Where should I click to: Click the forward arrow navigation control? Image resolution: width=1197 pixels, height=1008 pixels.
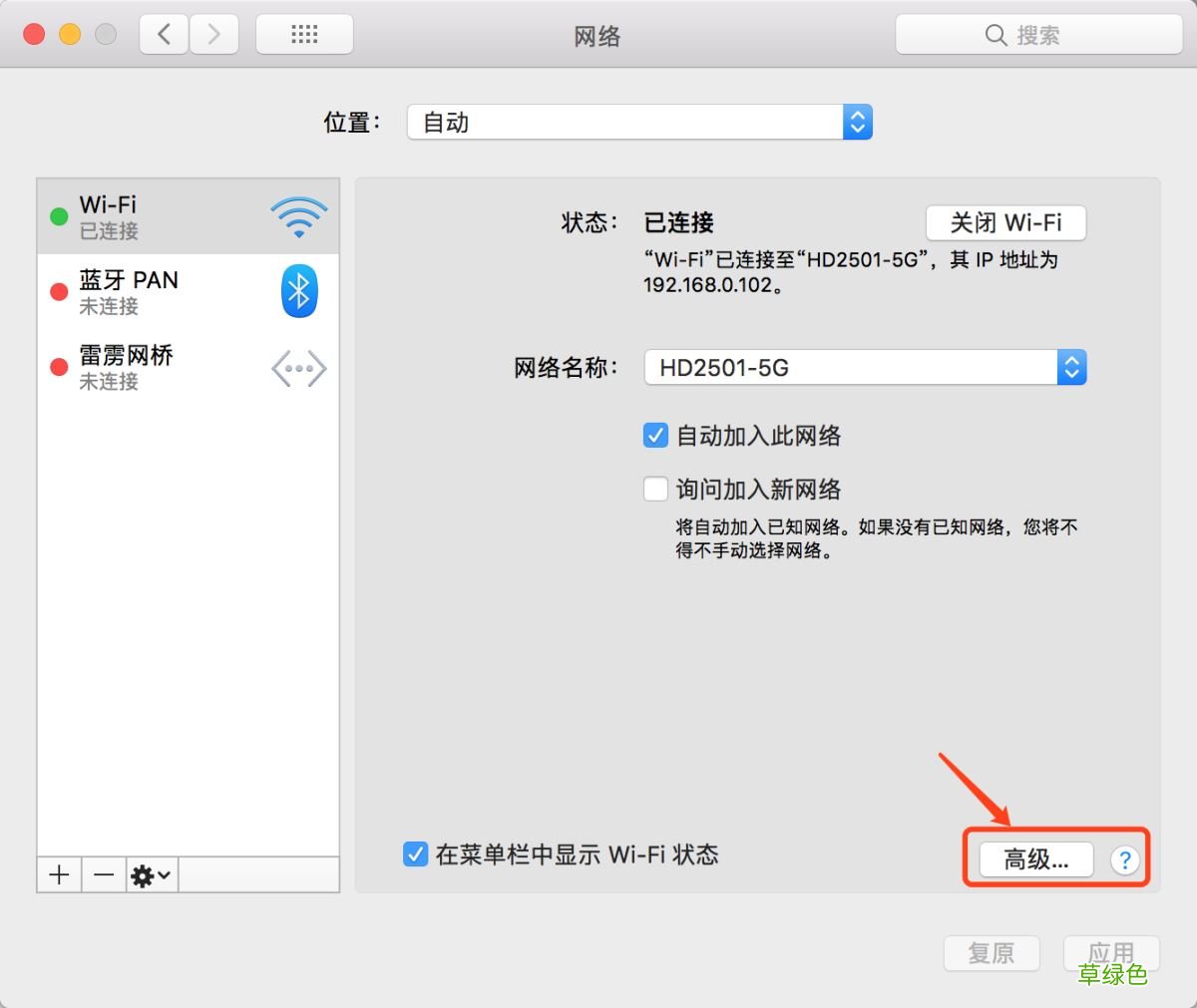(213, 33)
